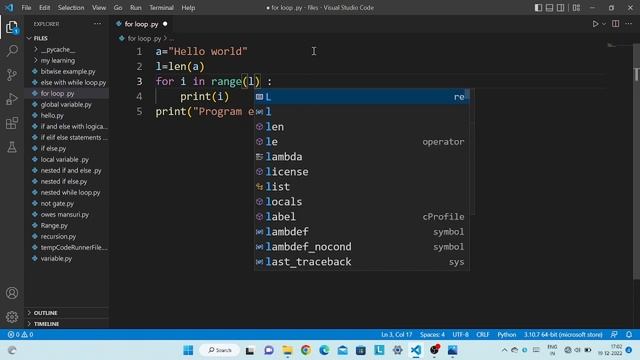Open the Run menu

click(136, 8)
